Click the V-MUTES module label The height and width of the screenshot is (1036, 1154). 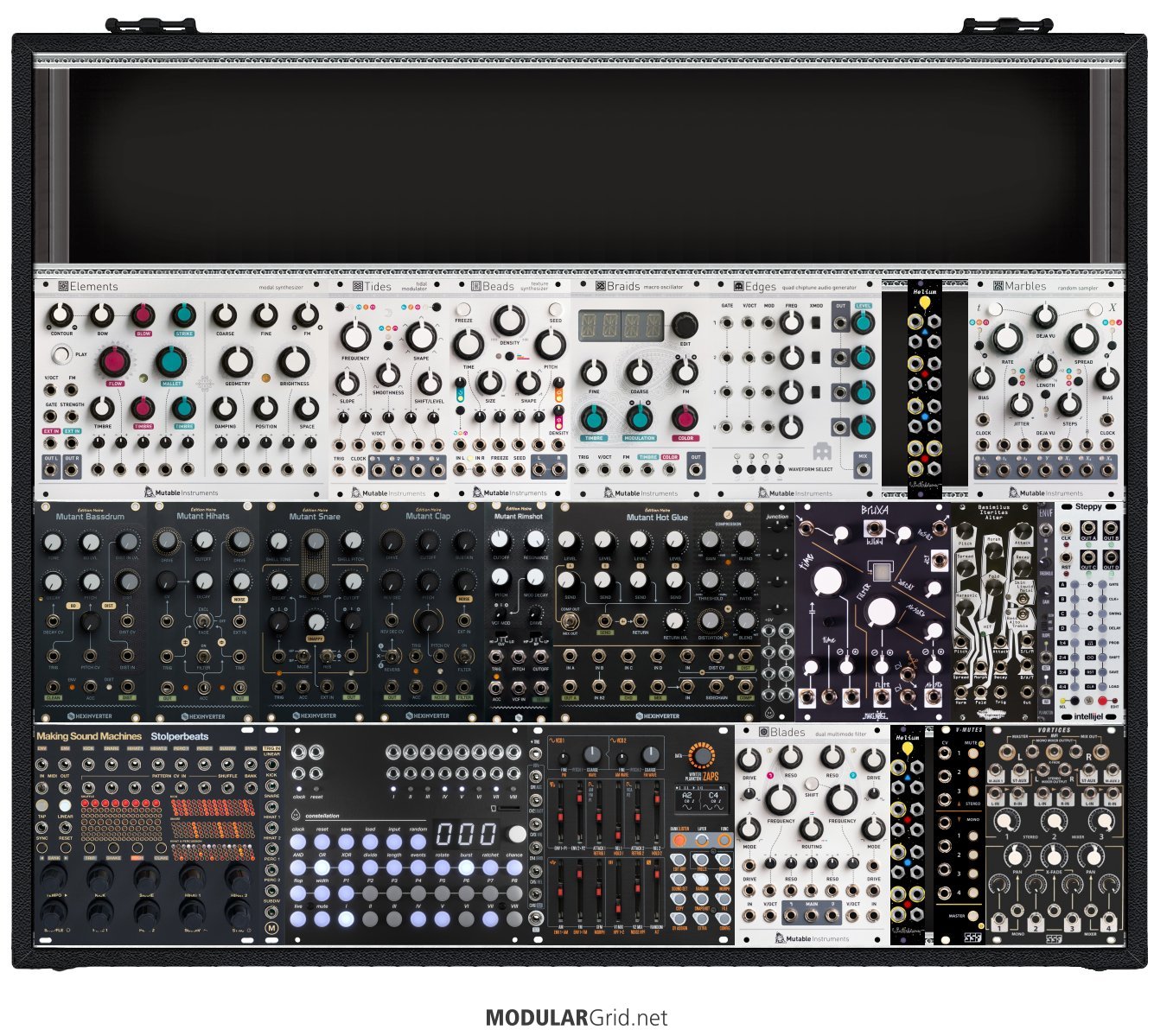pos(969,730)
